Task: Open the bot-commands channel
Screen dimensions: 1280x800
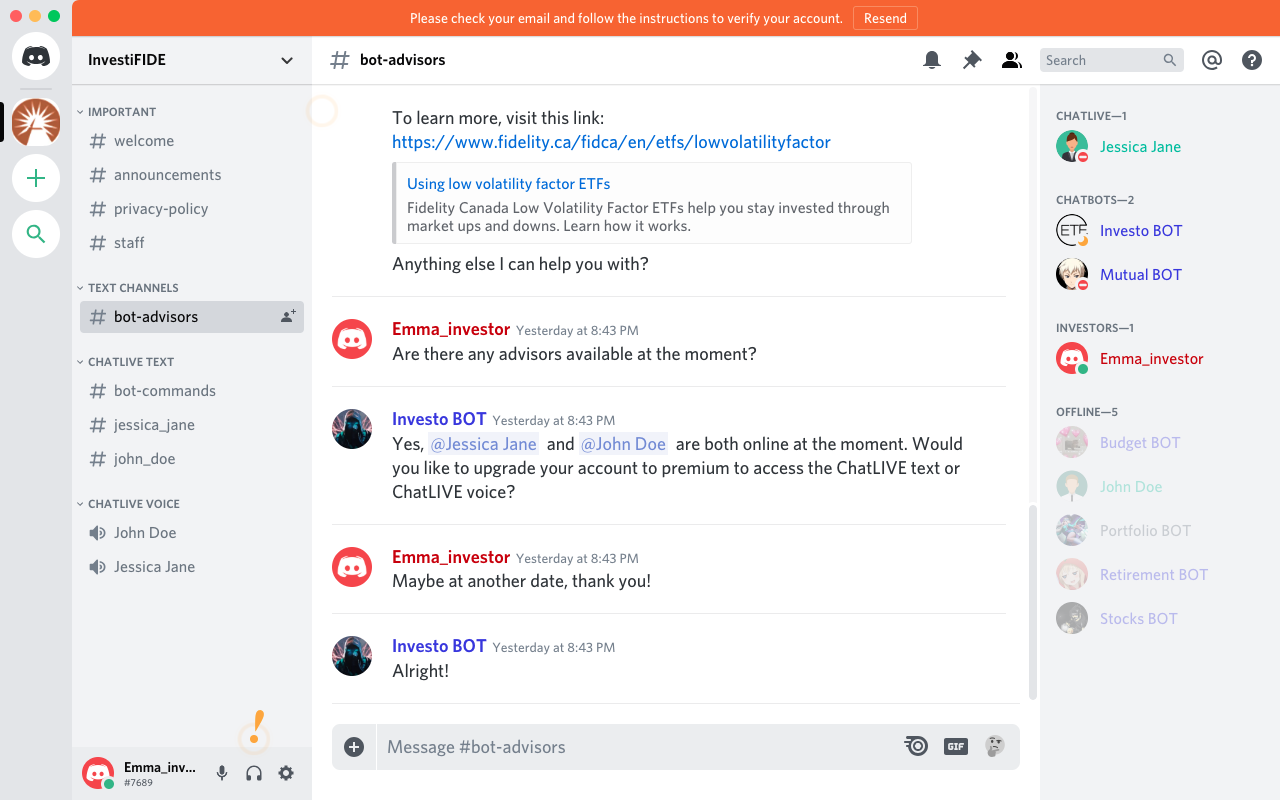Action: pos(192,391)
